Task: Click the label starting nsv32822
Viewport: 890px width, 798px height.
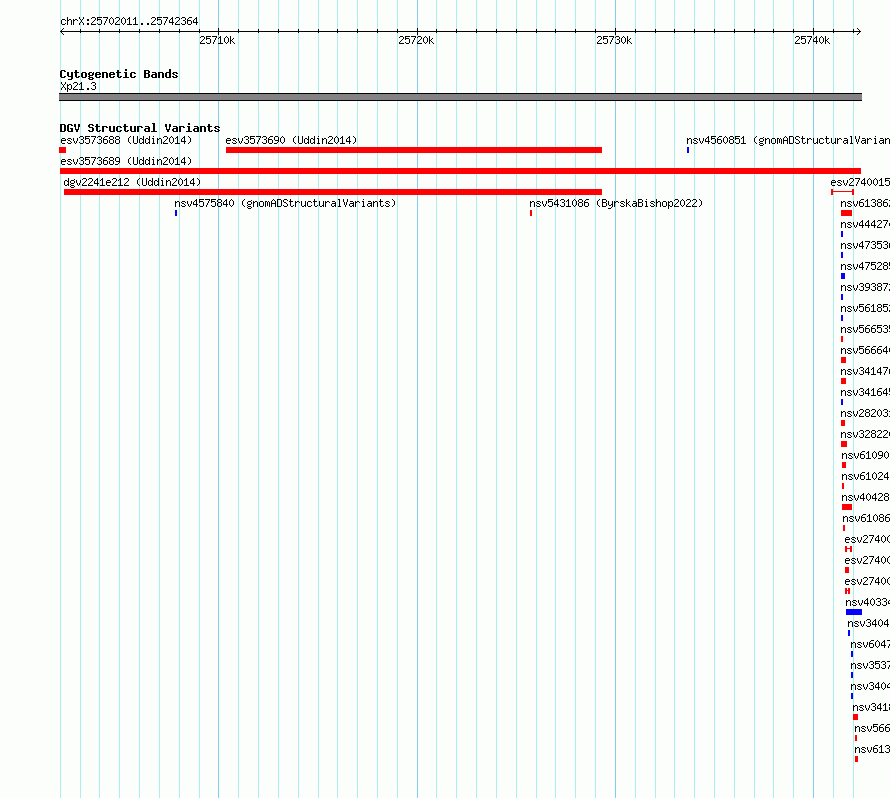Action: 865,434
